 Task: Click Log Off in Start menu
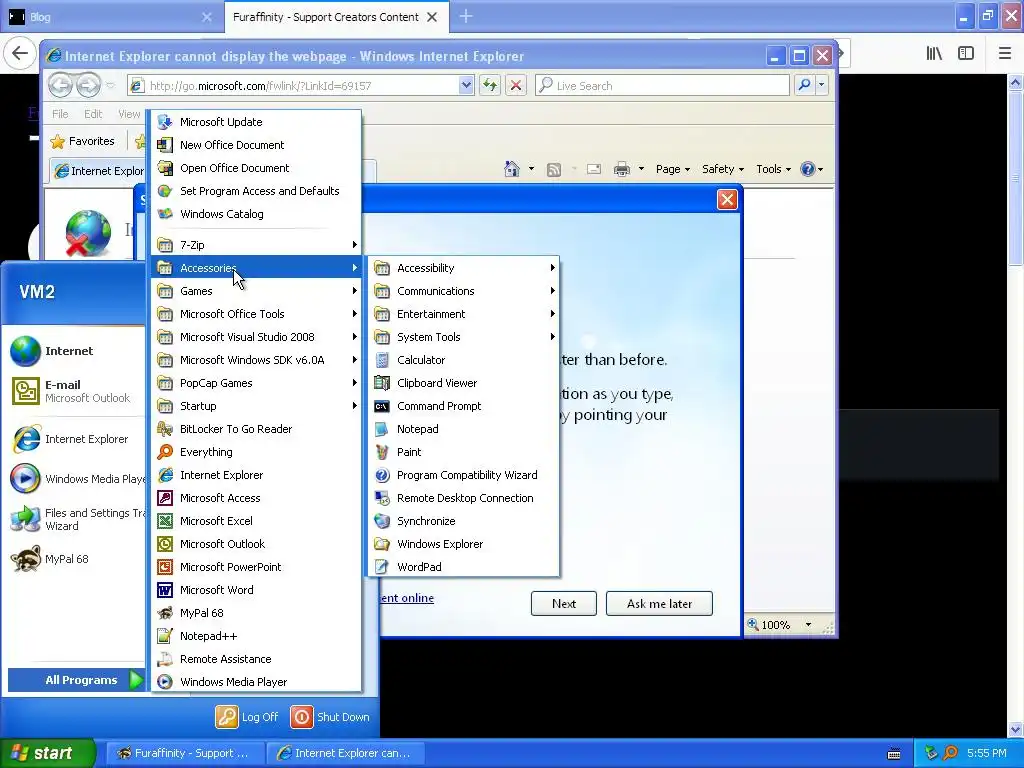click(x=247, y=717)
